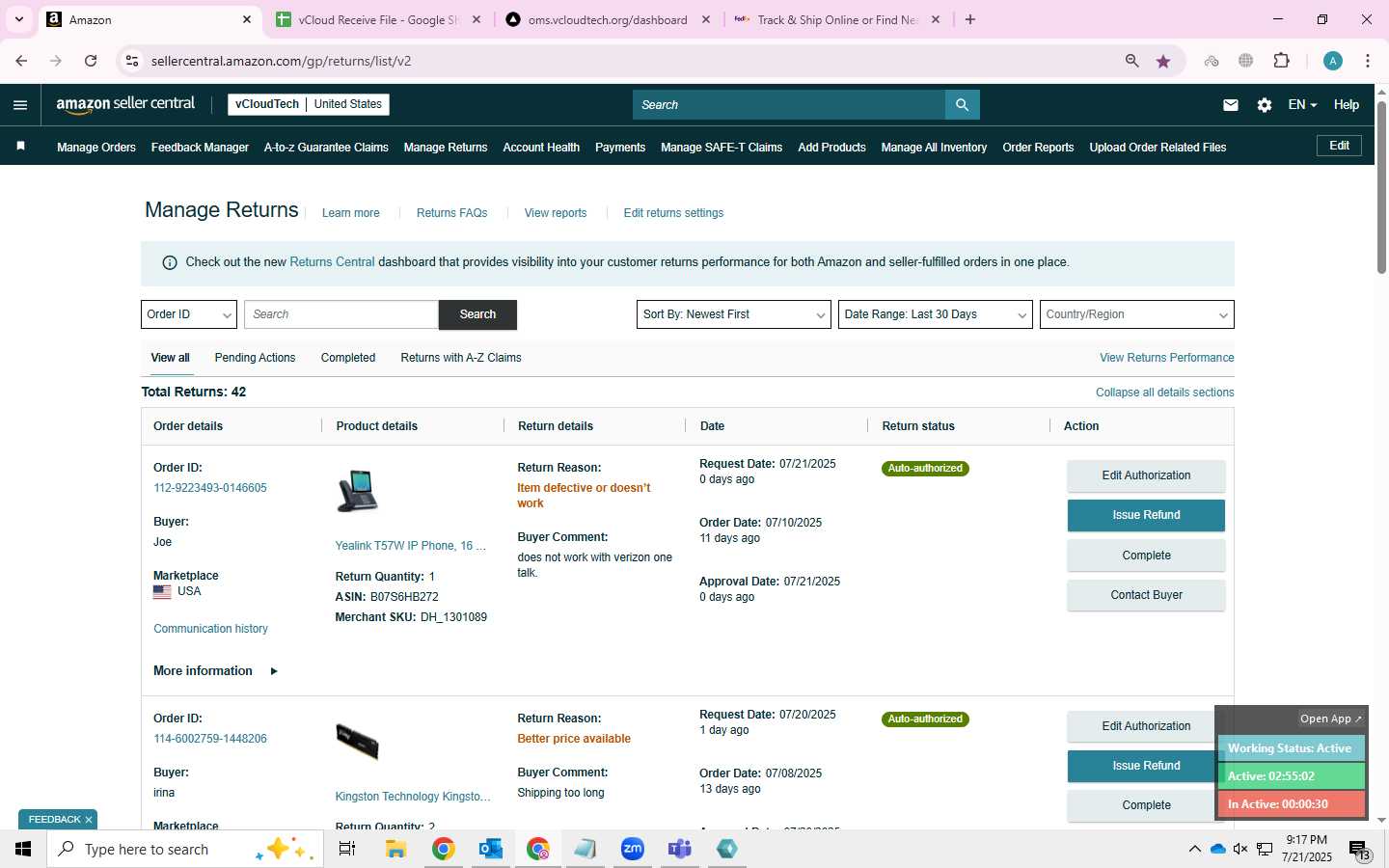
Task: Issue Refund for order 112-9223493-0146605
Action: (x=1146, y=515)
